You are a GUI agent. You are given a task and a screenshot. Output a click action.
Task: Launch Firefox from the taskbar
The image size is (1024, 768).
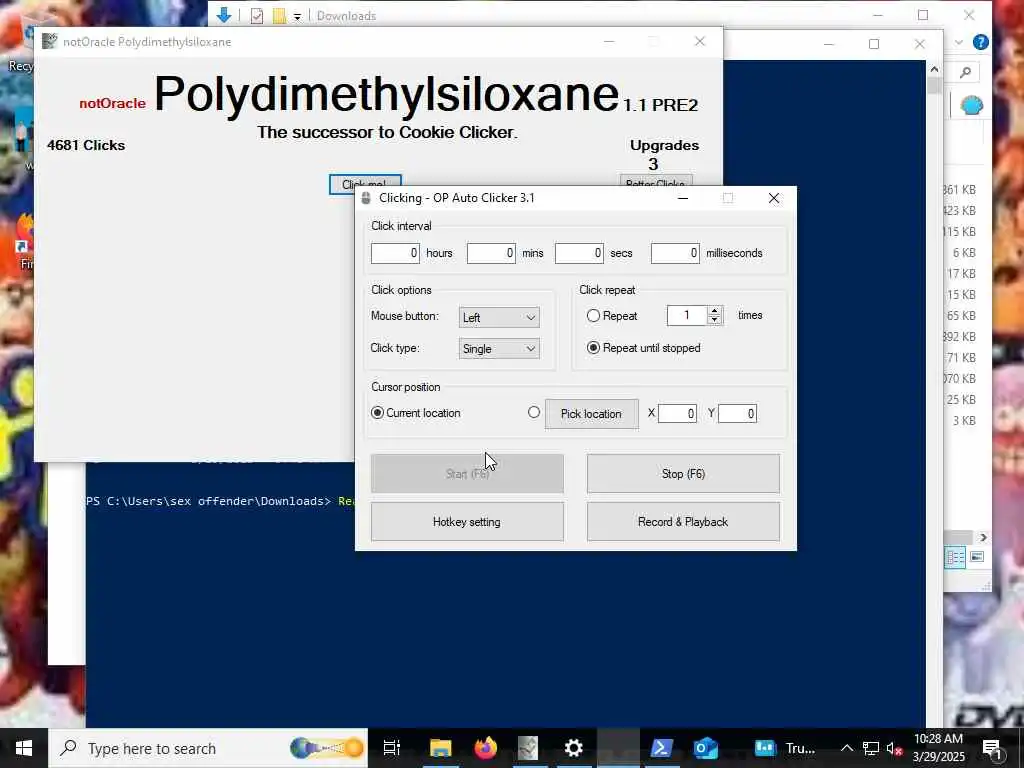point(485,748)
